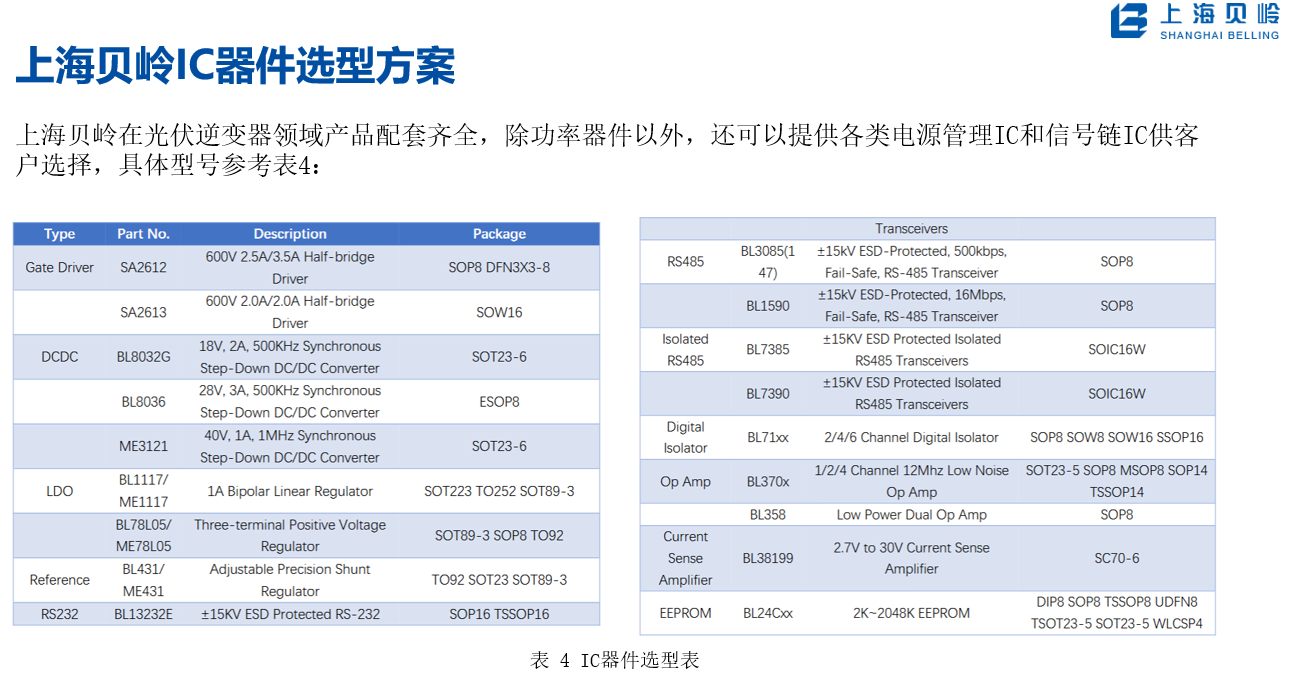The height and width of the screenshot is (689, 1295).
Task: Select the slide title heading text
Action: click(x=236, y=67)
